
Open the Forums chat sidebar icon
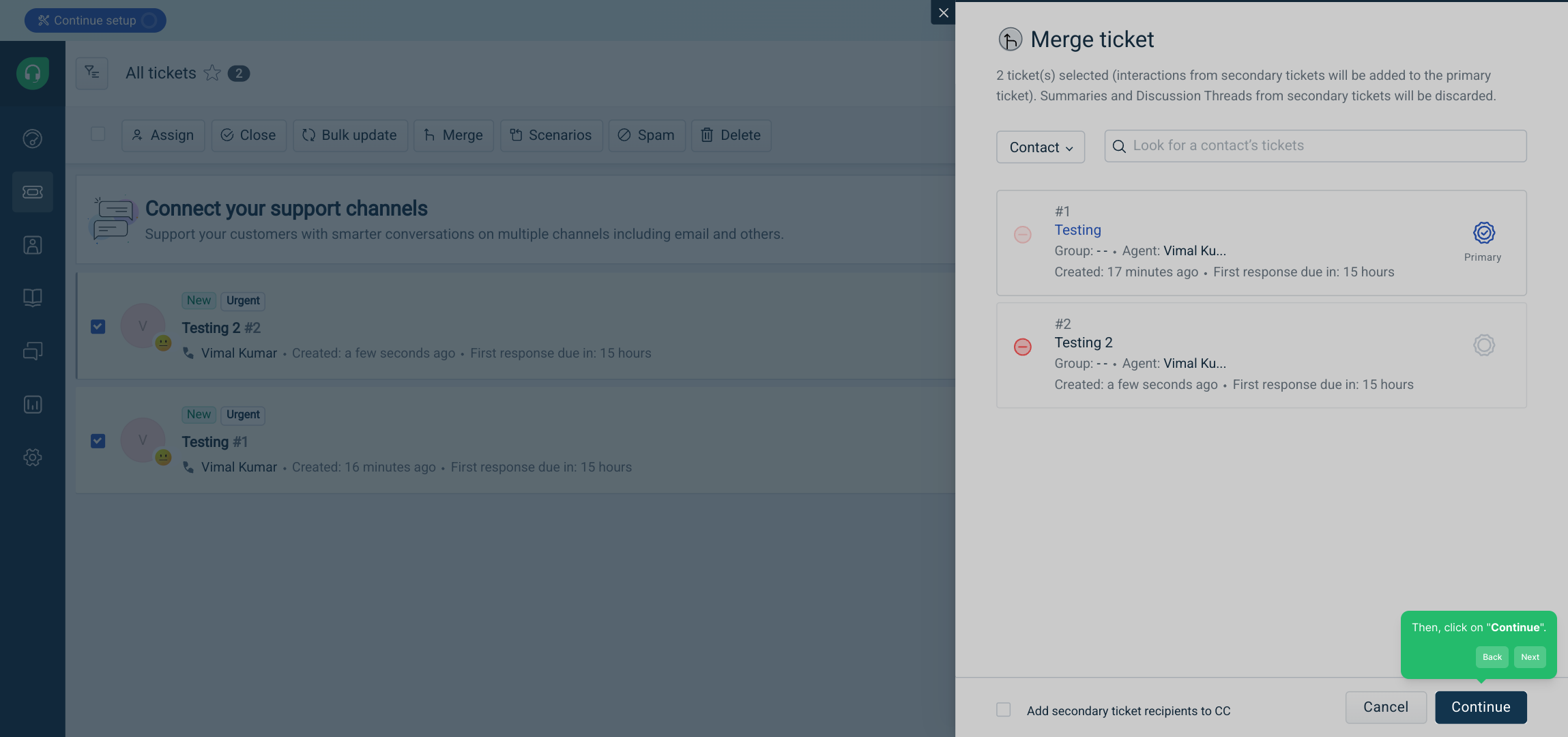[x=33, y=351]
